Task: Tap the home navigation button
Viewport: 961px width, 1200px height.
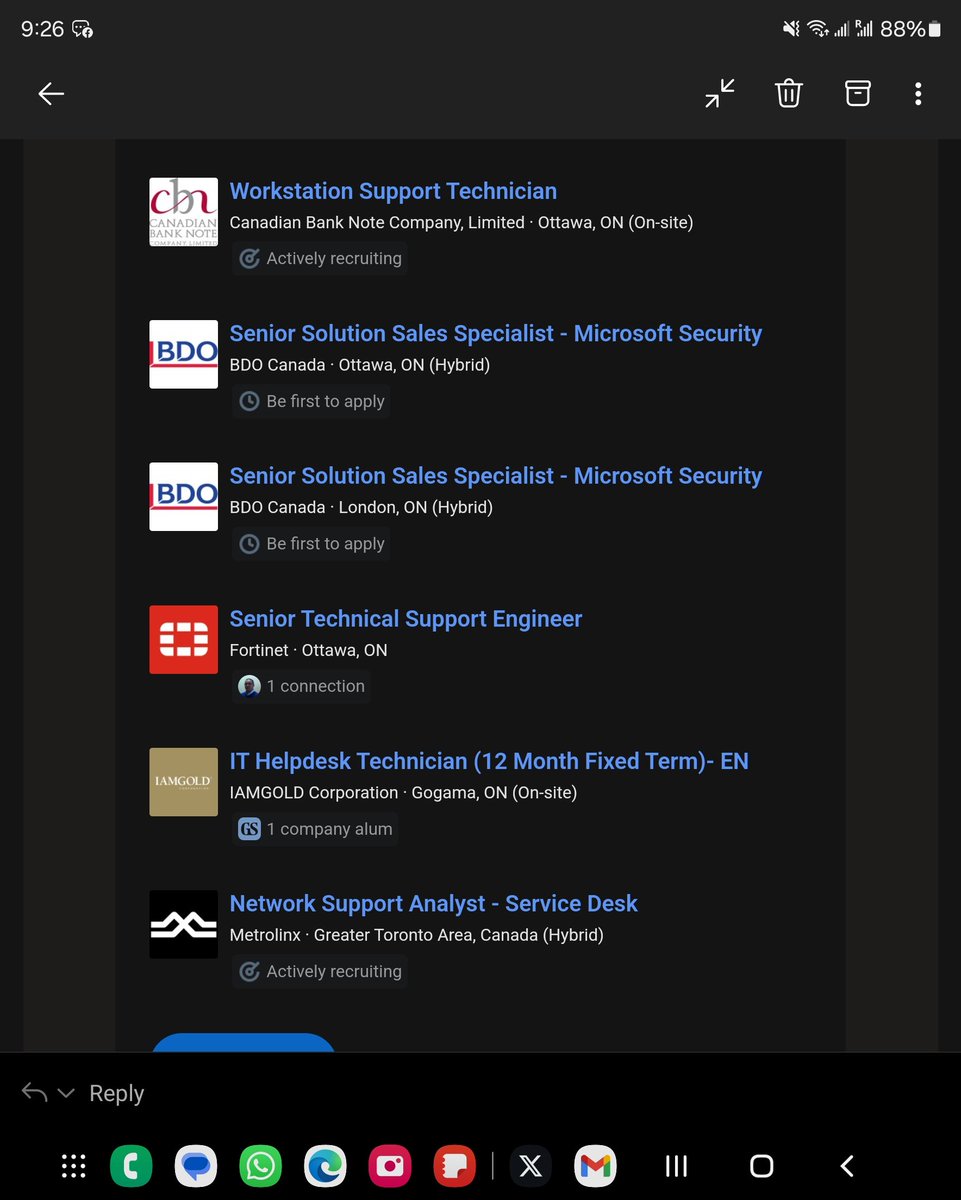Action: [x=762, y=1166]
